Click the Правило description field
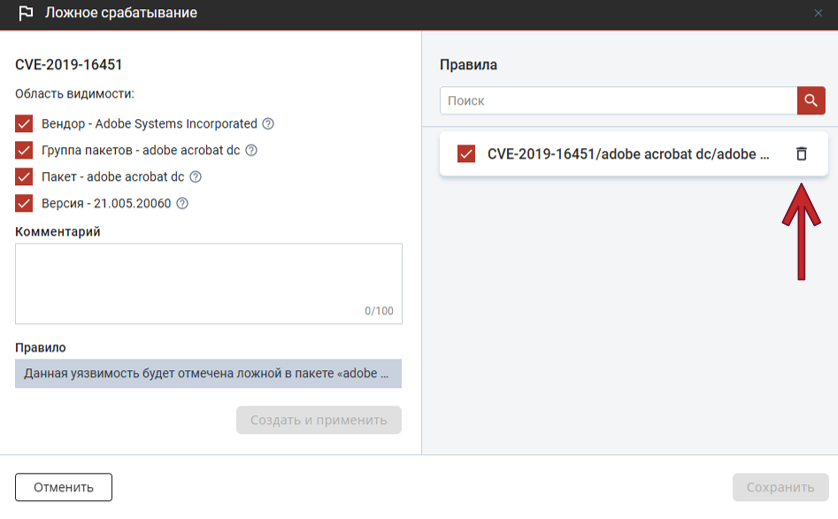 208,374
